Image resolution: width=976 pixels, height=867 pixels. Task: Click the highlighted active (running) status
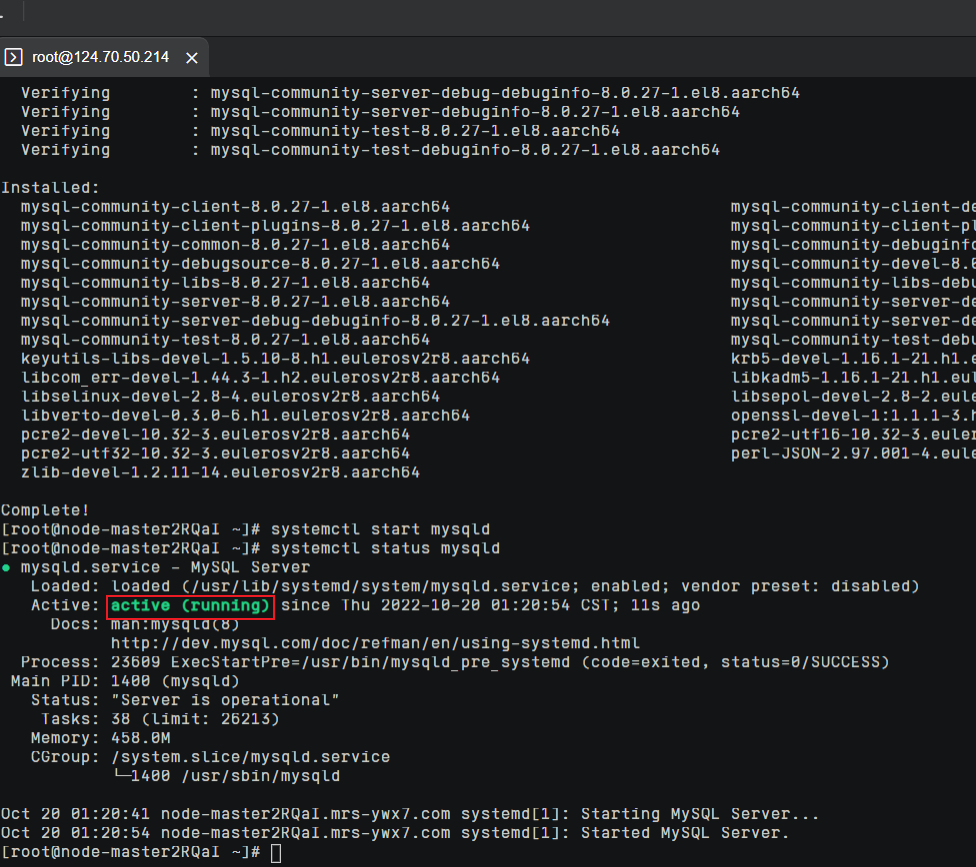click(x=190, y=606)
